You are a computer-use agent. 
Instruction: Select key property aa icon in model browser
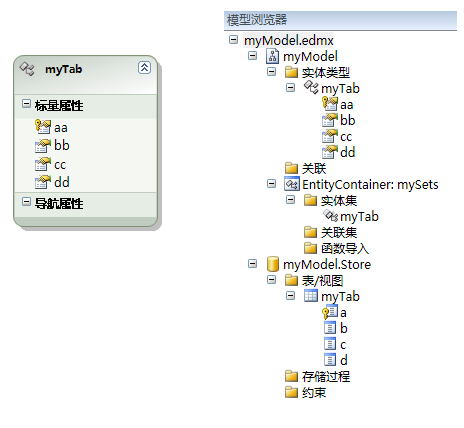click(x=330, y=104)
